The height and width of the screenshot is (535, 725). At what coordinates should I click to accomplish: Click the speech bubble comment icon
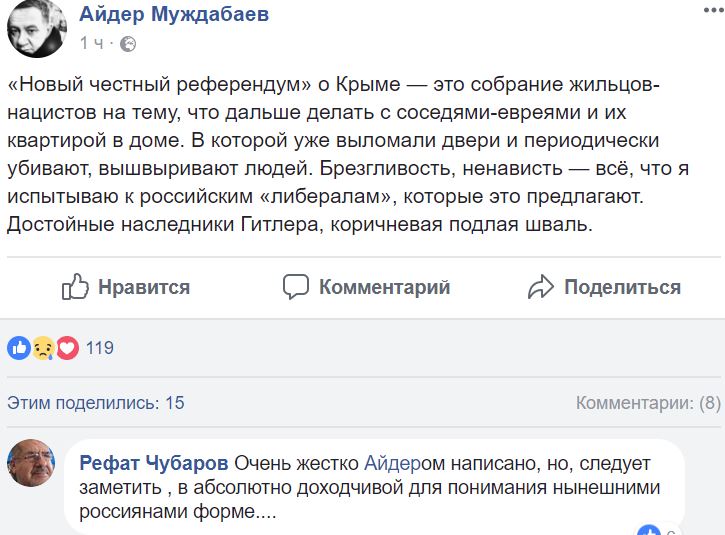(x=296, y=287)
